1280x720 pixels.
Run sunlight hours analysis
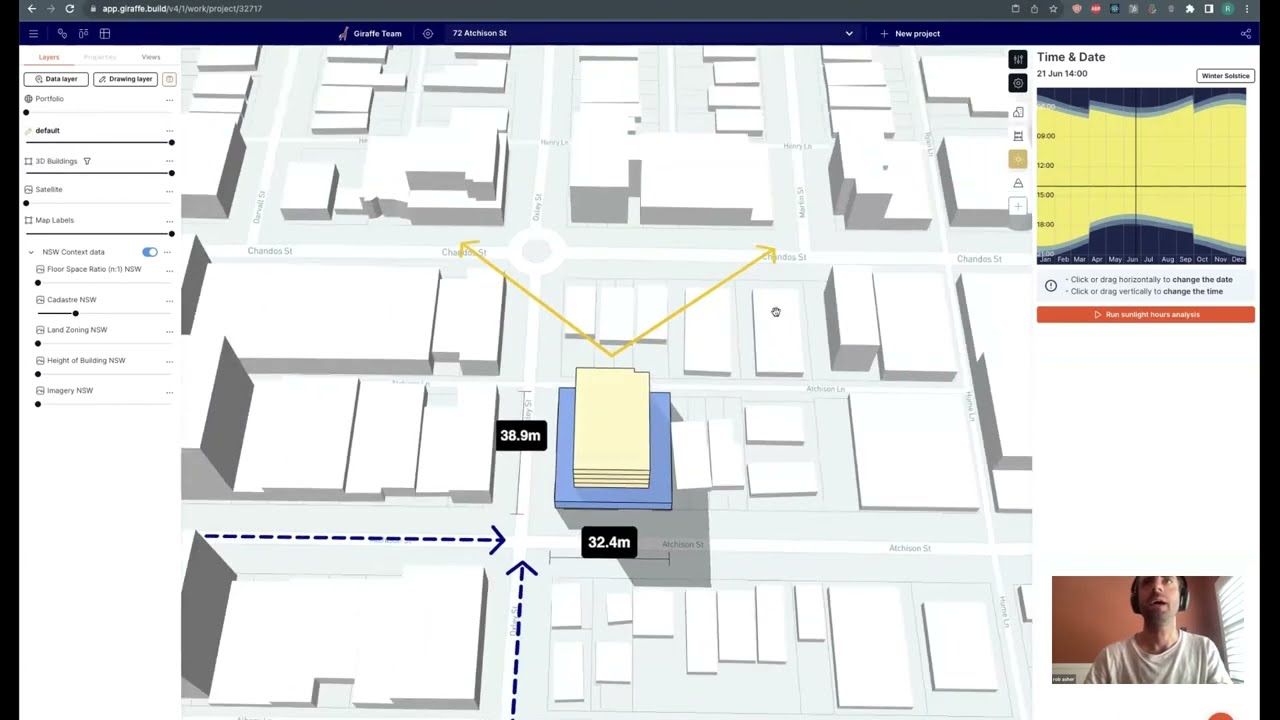click(x=1146, y=314)
